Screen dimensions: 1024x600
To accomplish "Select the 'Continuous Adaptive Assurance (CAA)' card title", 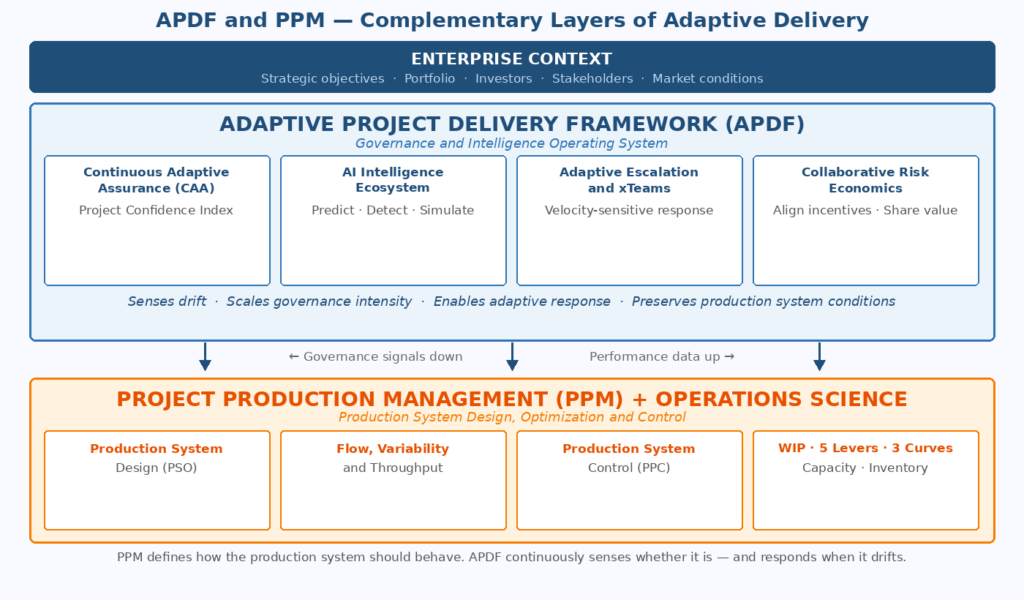I will (156, 180).
